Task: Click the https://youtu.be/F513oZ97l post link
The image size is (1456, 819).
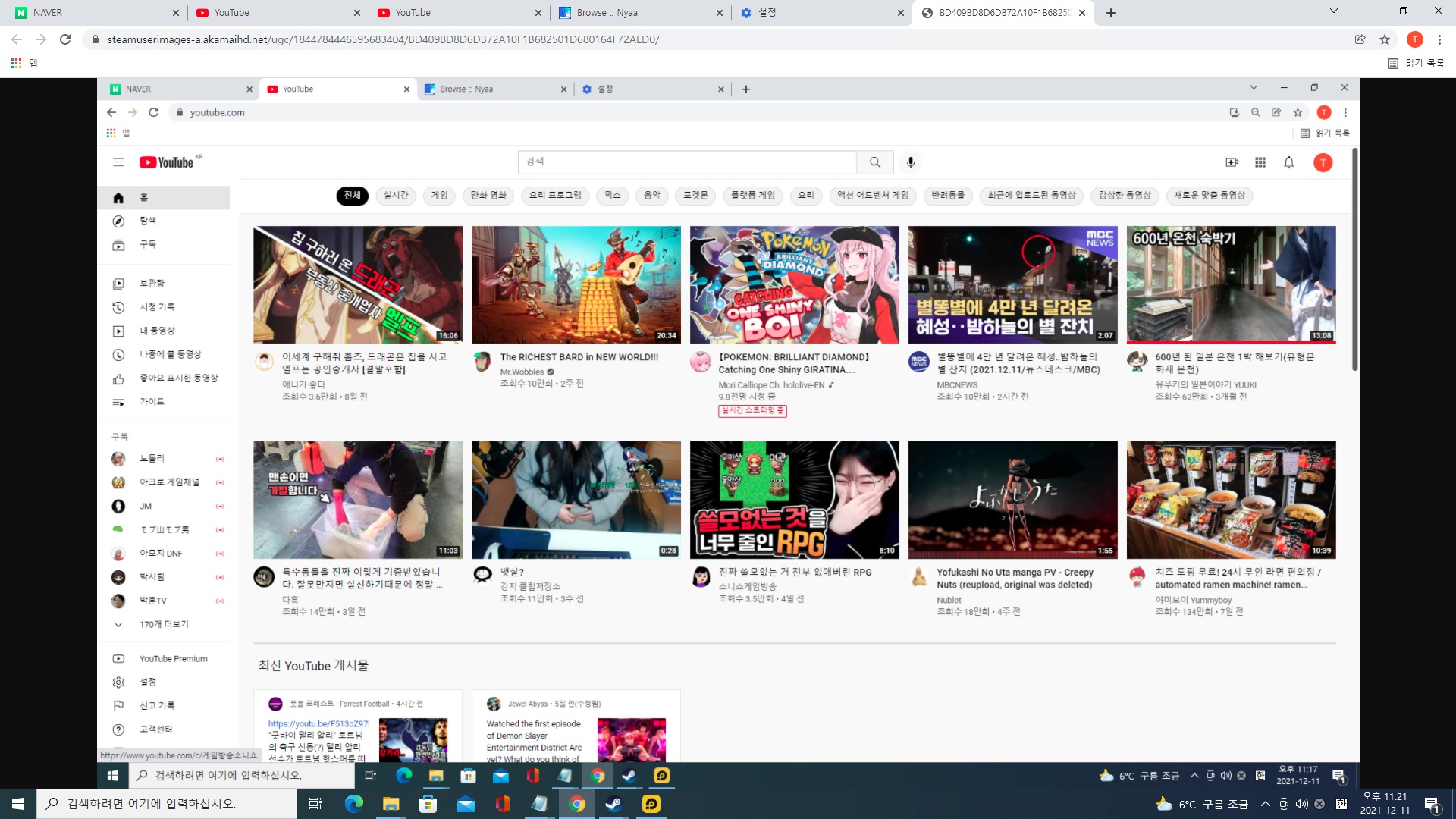Action: coord(318,724)
